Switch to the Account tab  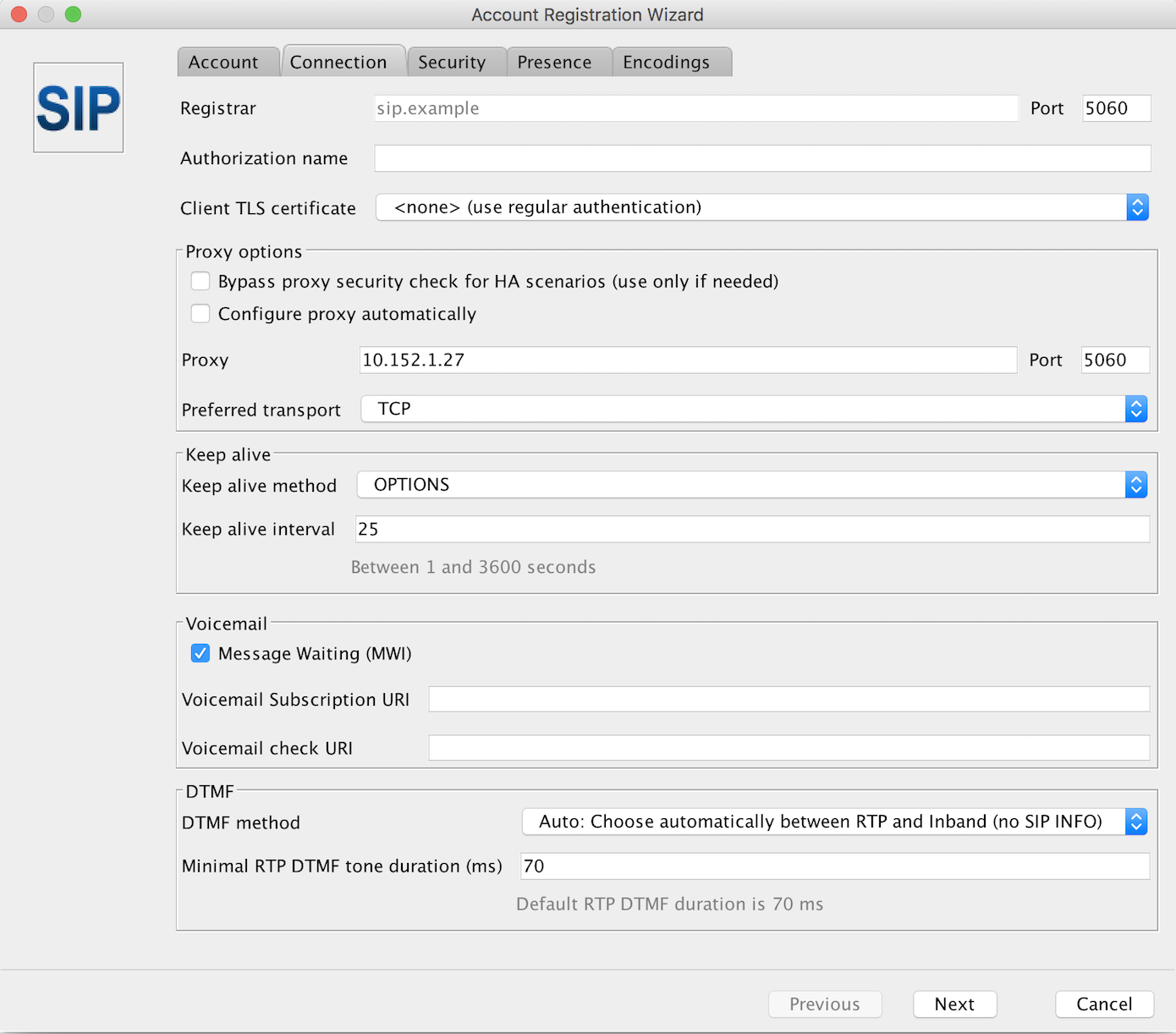point(224,61)
